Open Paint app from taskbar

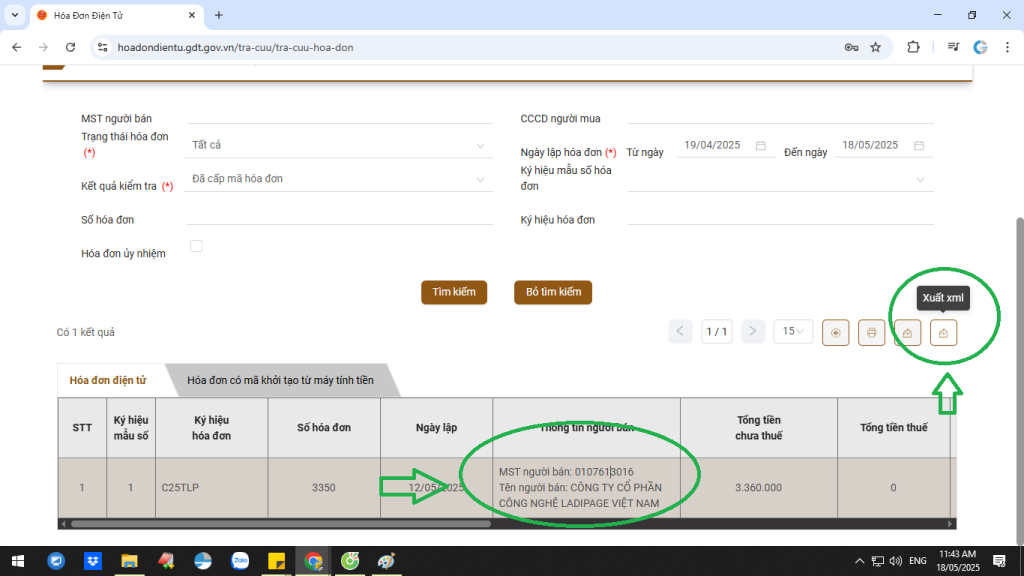[x=387, y=561]
